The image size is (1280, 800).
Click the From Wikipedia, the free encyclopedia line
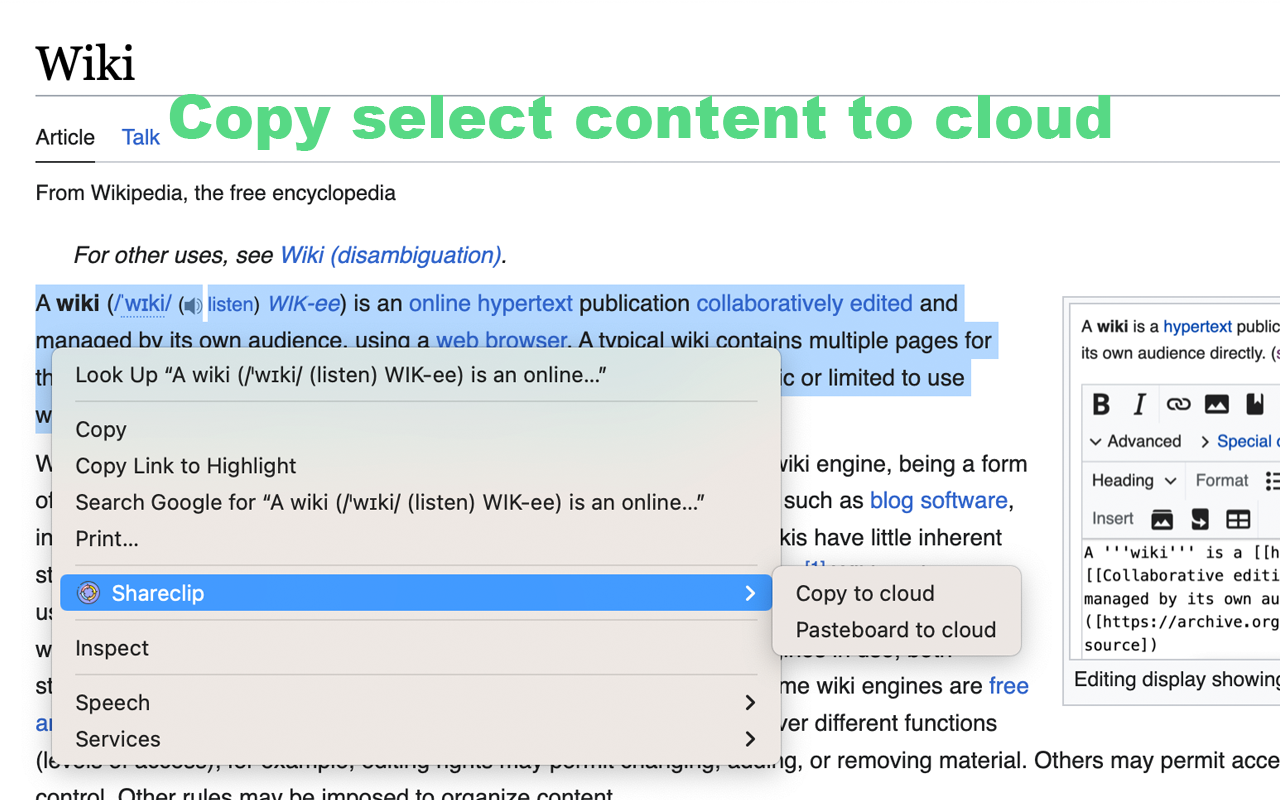click(x=216, y=193)
